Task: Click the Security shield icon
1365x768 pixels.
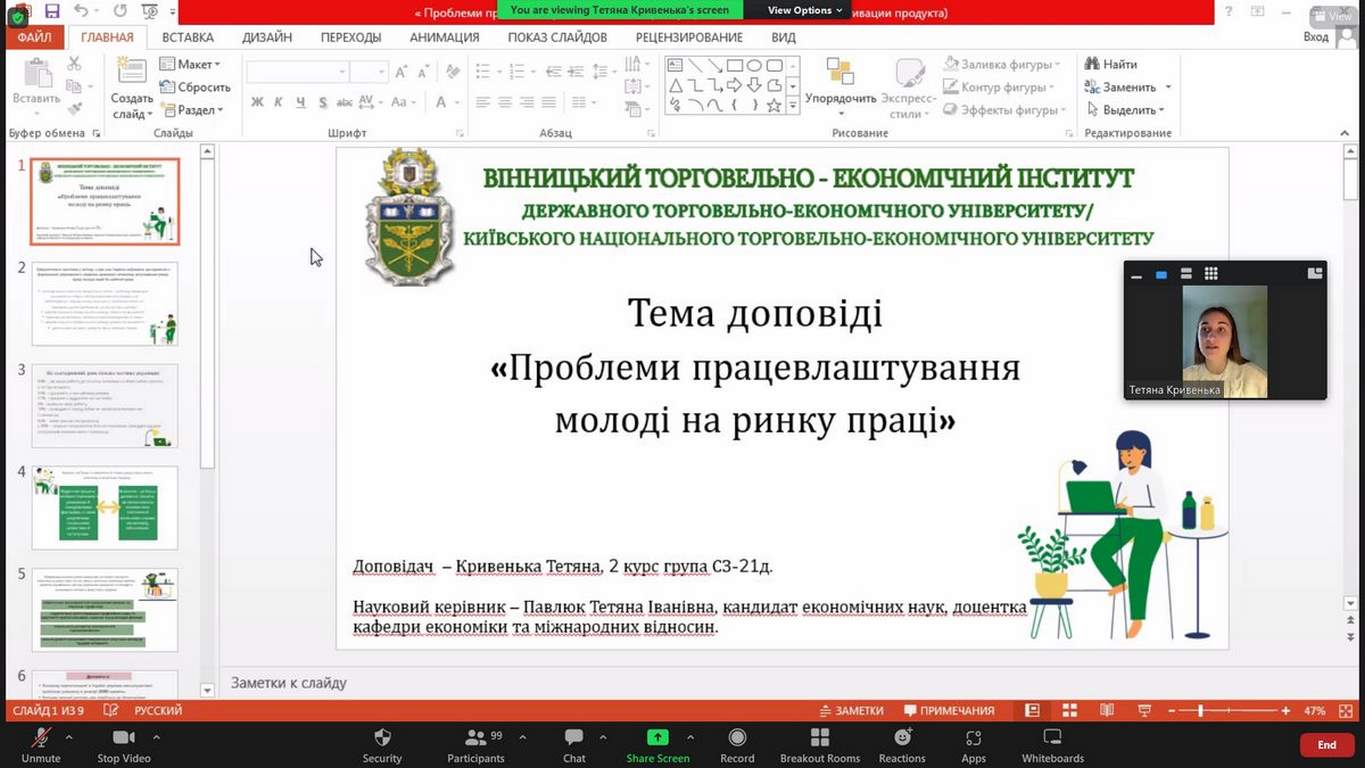Action: (x=382, y=738)
